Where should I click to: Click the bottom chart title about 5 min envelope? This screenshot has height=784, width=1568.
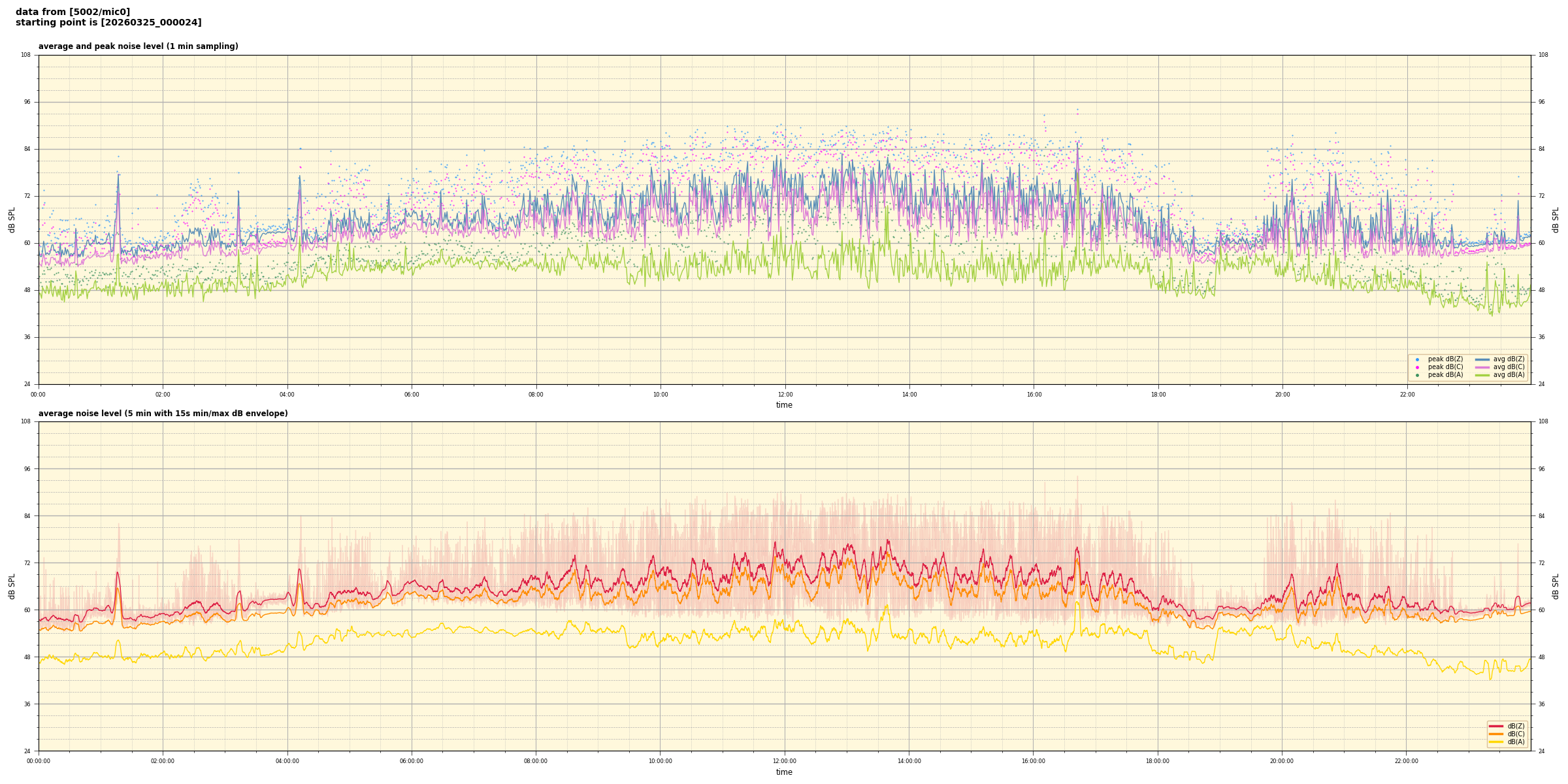tap(163, 414)
